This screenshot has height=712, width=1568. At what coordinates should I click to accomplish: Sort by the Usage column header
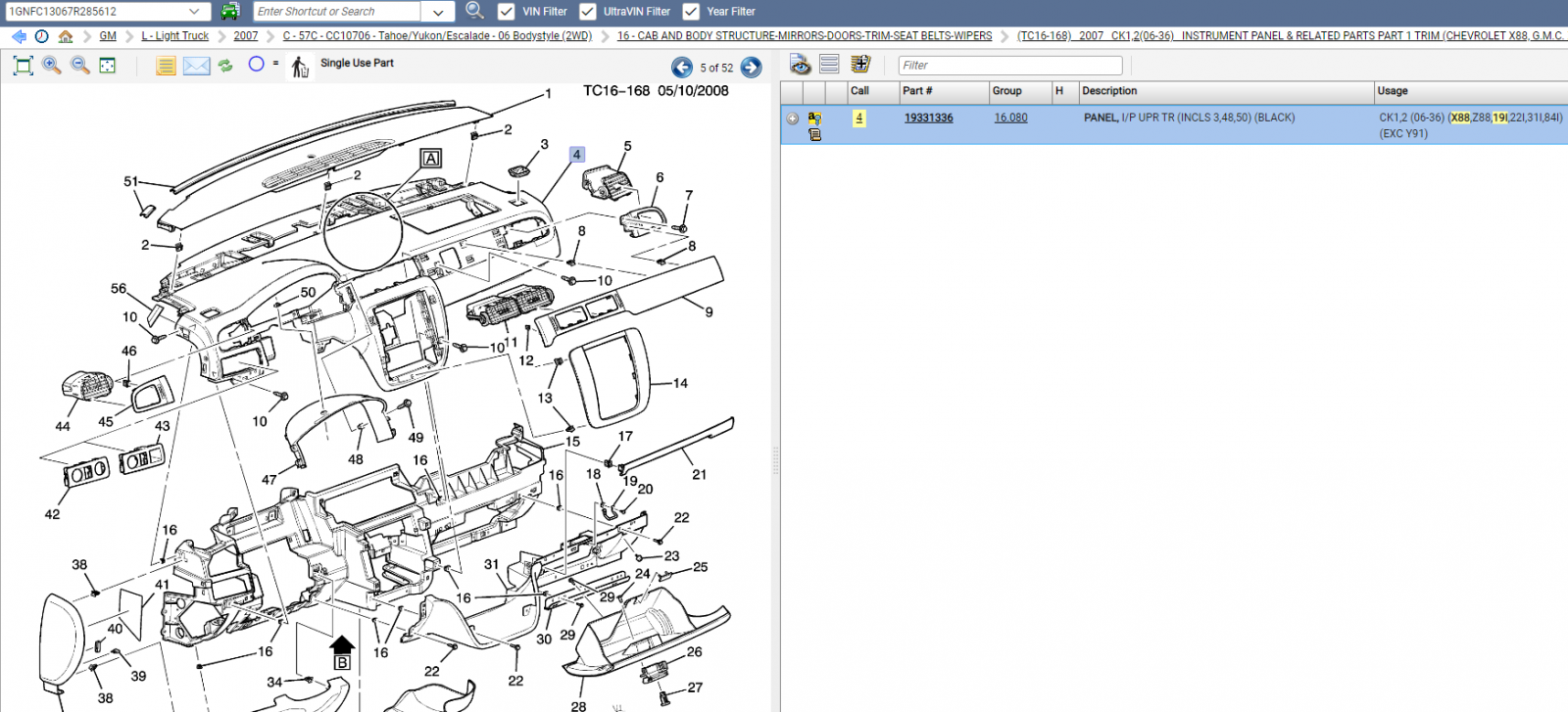click(x=1471, y=91)
